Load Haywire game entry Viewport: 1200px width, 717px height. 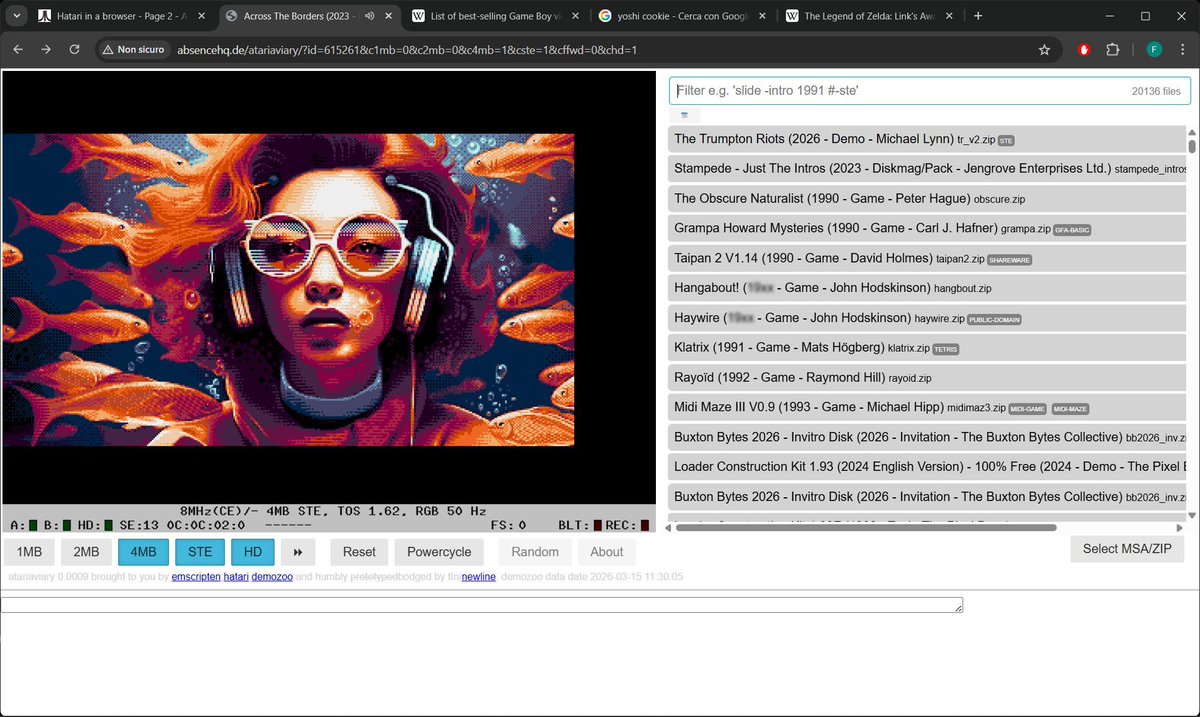(927, 318)
